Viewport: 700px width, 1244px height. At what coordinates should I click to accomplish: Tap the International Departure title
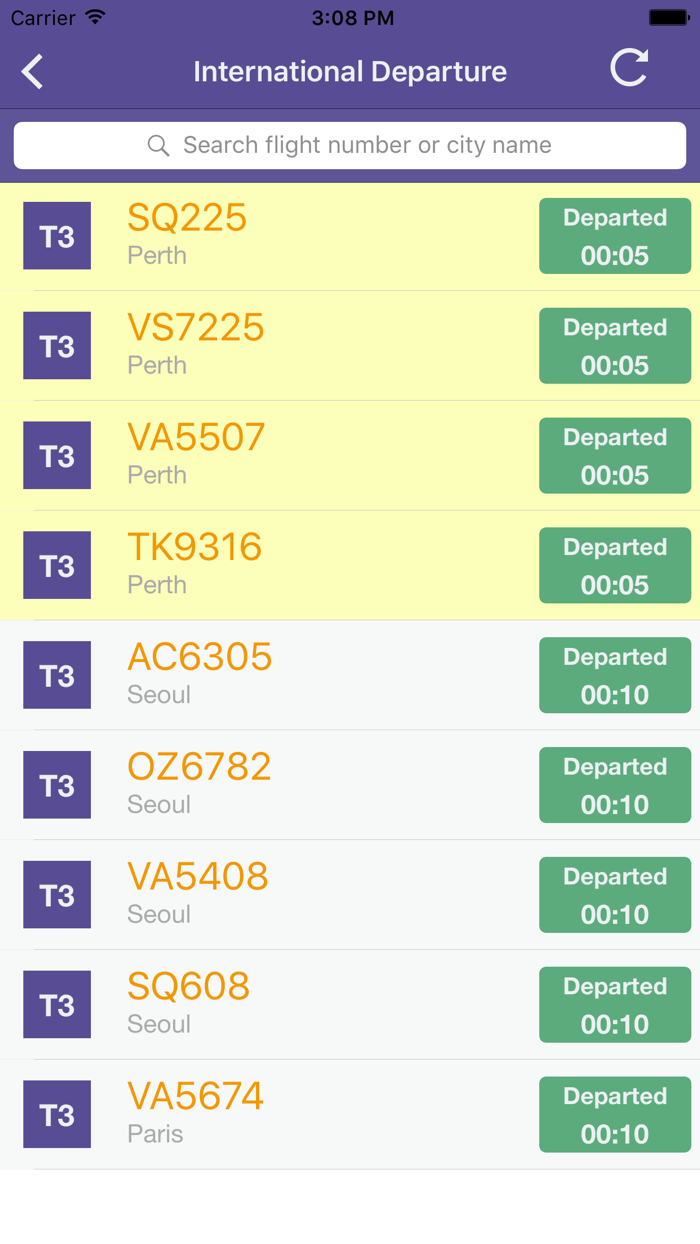(x=350, y=71)
